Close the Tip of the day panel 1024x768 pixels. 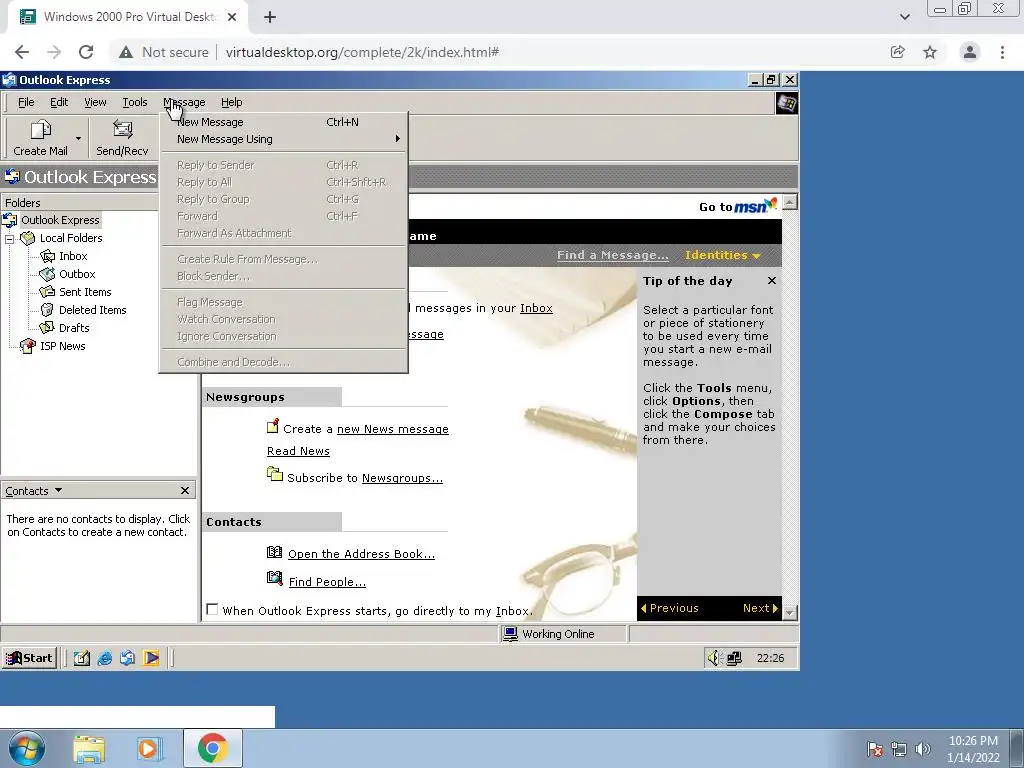click(772, 281)
